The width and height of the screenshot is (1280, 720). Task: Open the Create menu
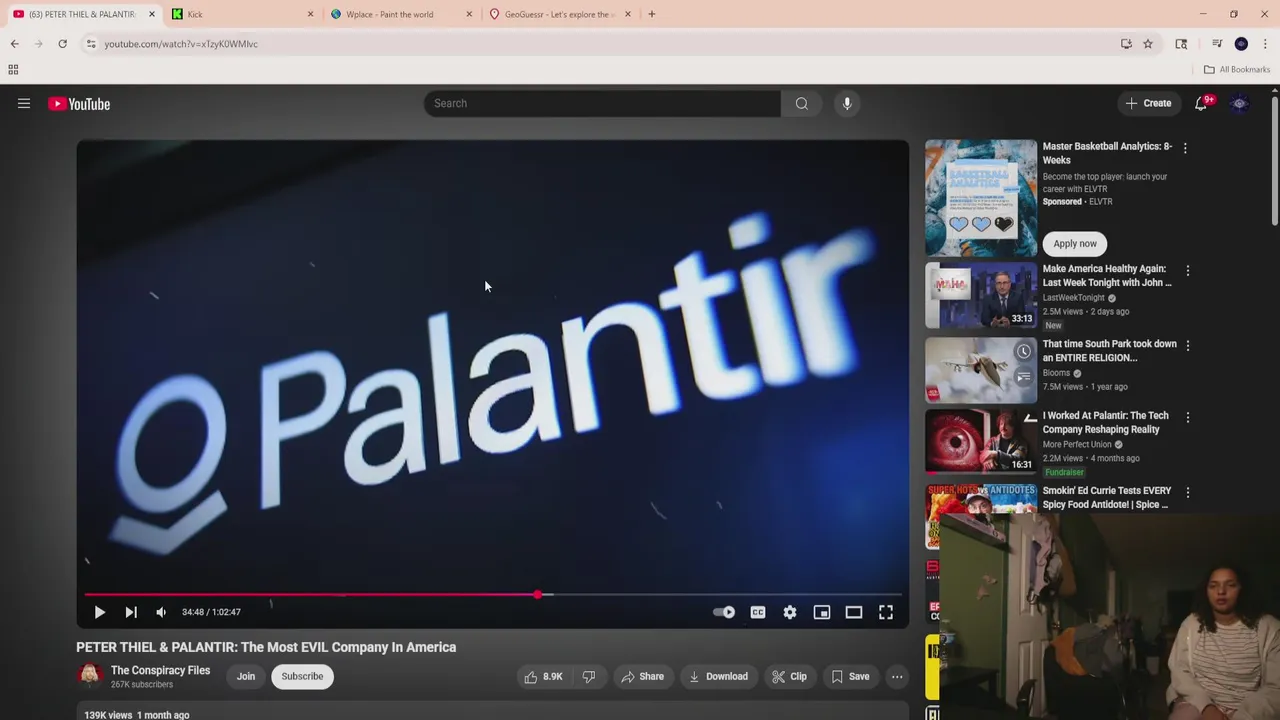tap(1147, 103)
